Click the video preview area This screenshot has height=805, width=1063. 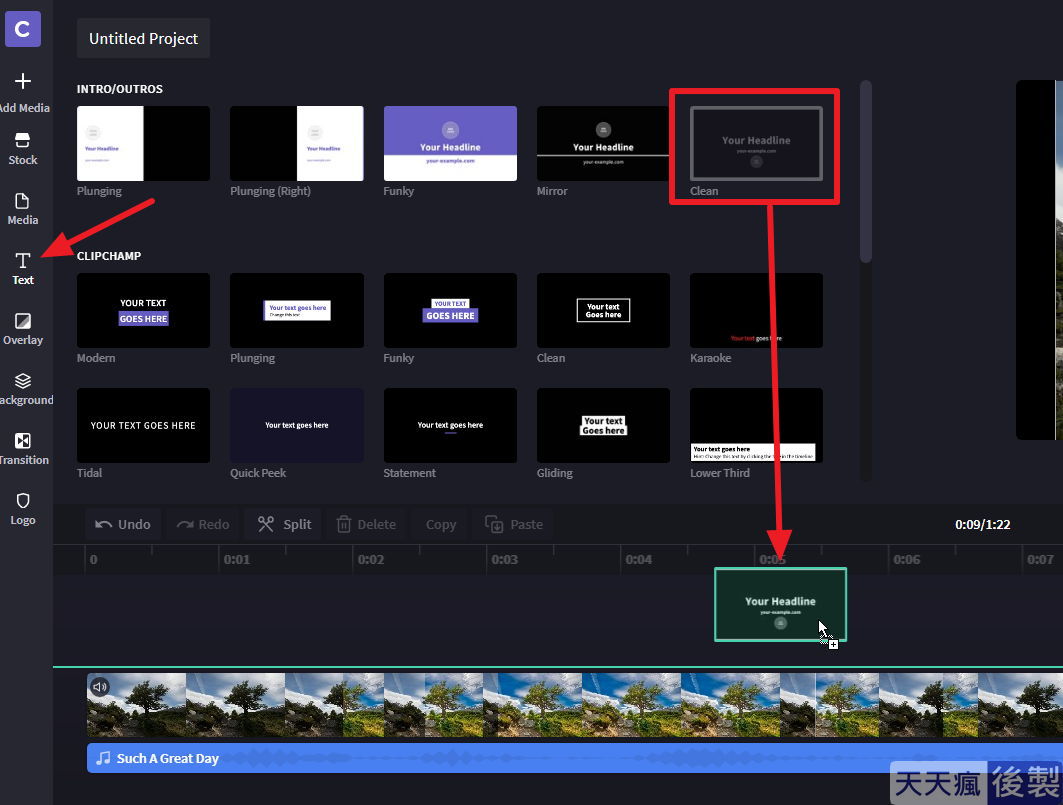[1039, 260]
